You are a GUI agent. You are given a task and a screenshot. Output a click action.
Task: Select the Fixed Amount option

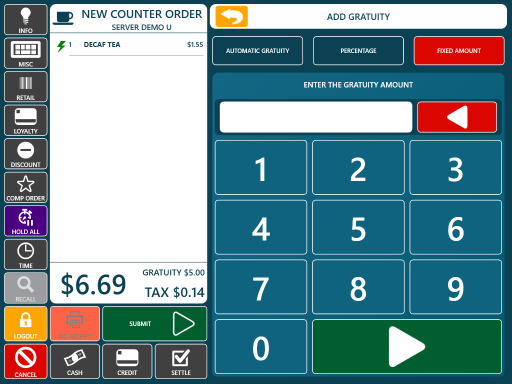coord(459,51)
